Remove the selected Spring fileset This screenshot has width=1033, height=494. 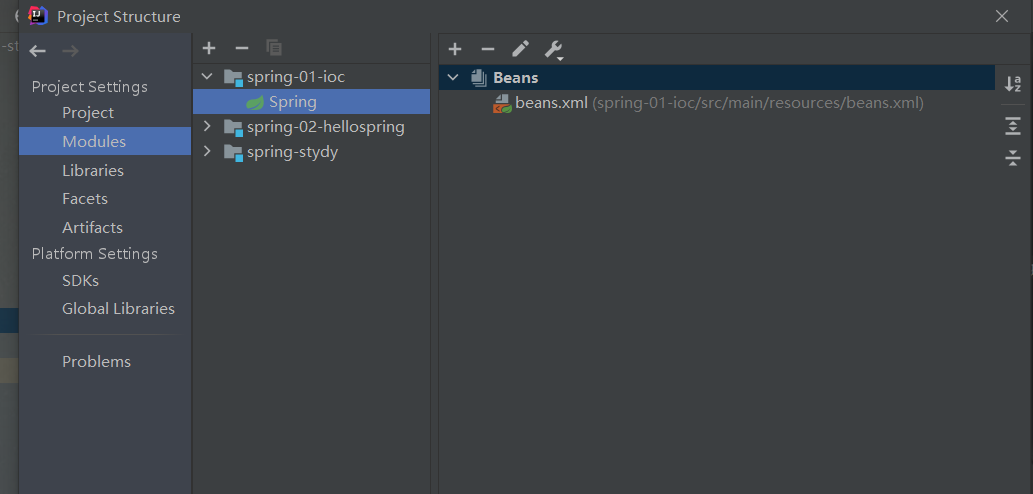(488, 49)
